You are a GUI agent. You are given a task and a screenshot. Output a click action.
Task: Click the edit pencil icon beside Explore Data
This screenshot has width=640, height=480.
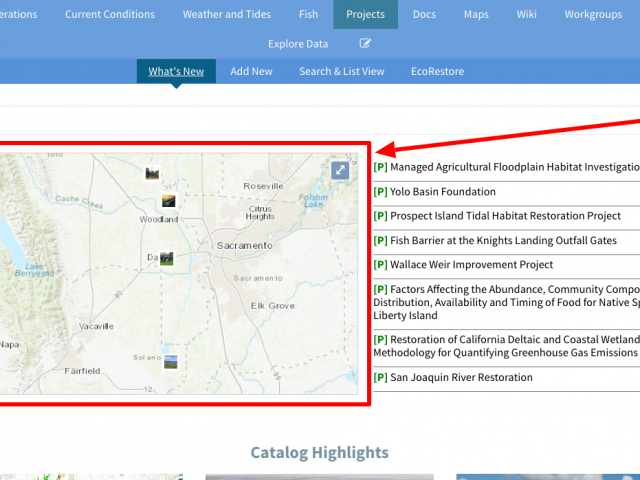366,44
